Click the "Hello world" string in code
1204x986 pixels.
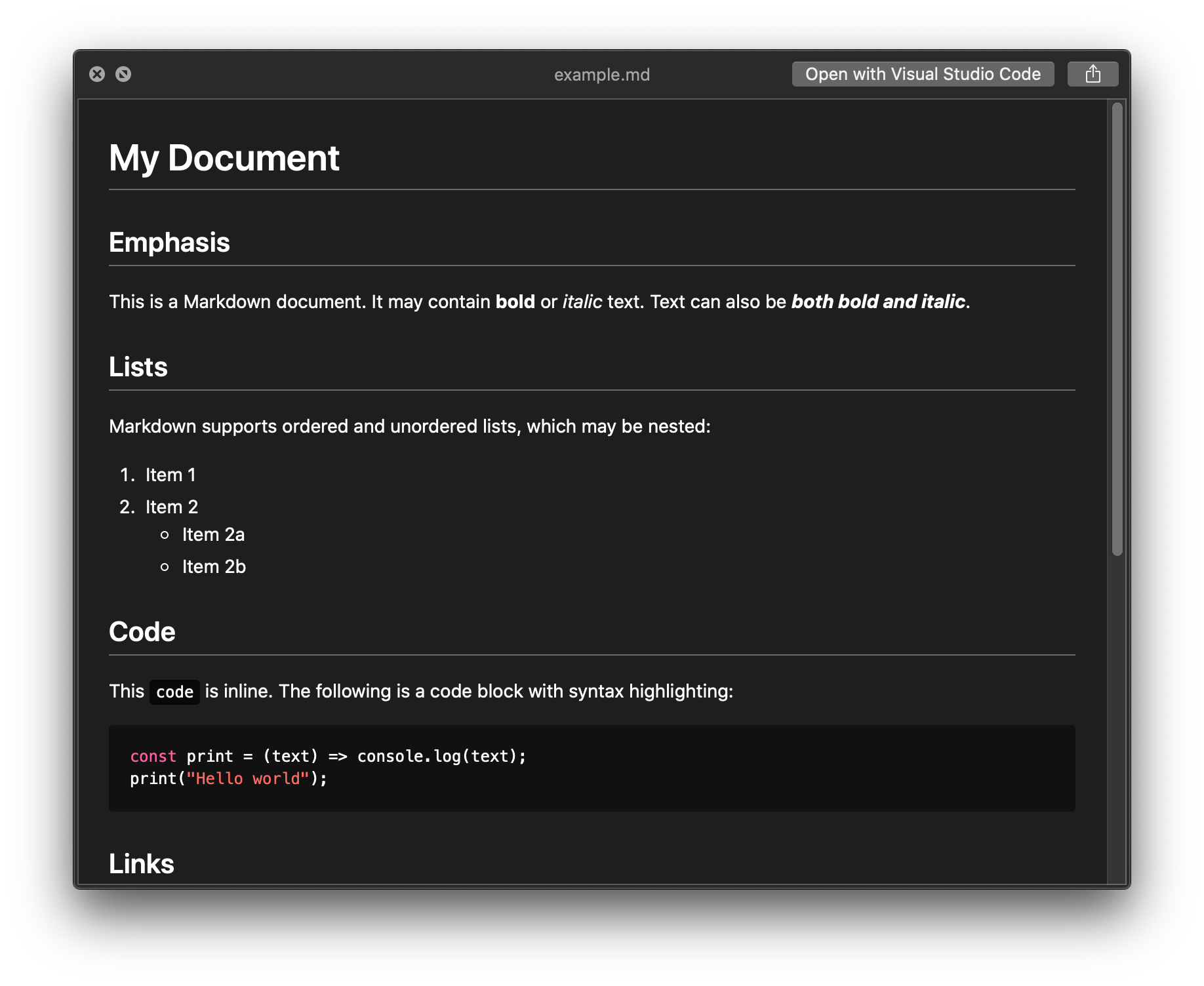click(248, 778)
